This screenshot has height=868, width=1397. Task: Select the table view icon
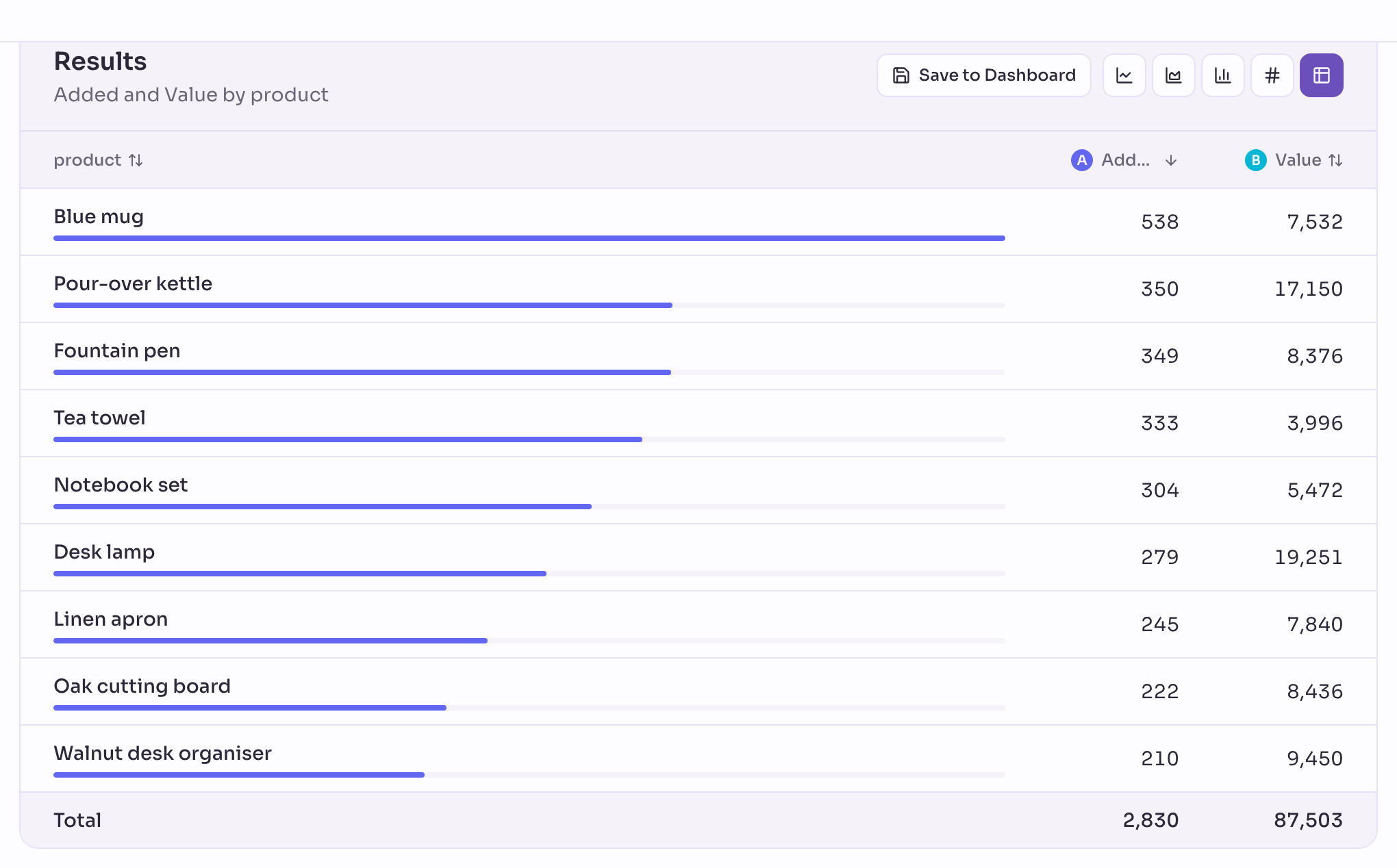coord(1321,75)
